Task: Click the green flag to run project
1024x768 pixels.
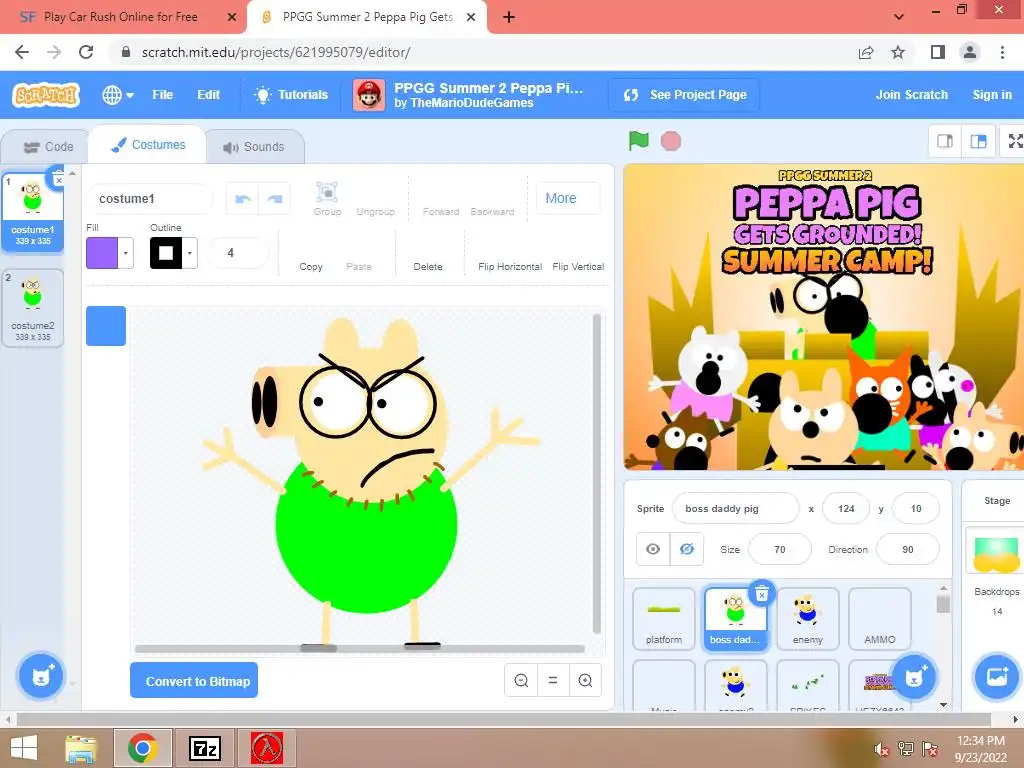Action: click(x=638, y=140)
